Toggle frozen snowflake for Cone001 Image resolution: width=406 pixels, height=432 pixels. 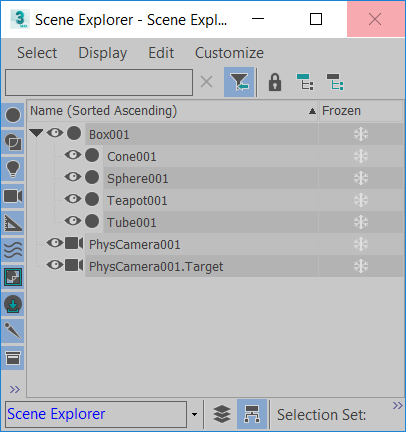[361, 156]
